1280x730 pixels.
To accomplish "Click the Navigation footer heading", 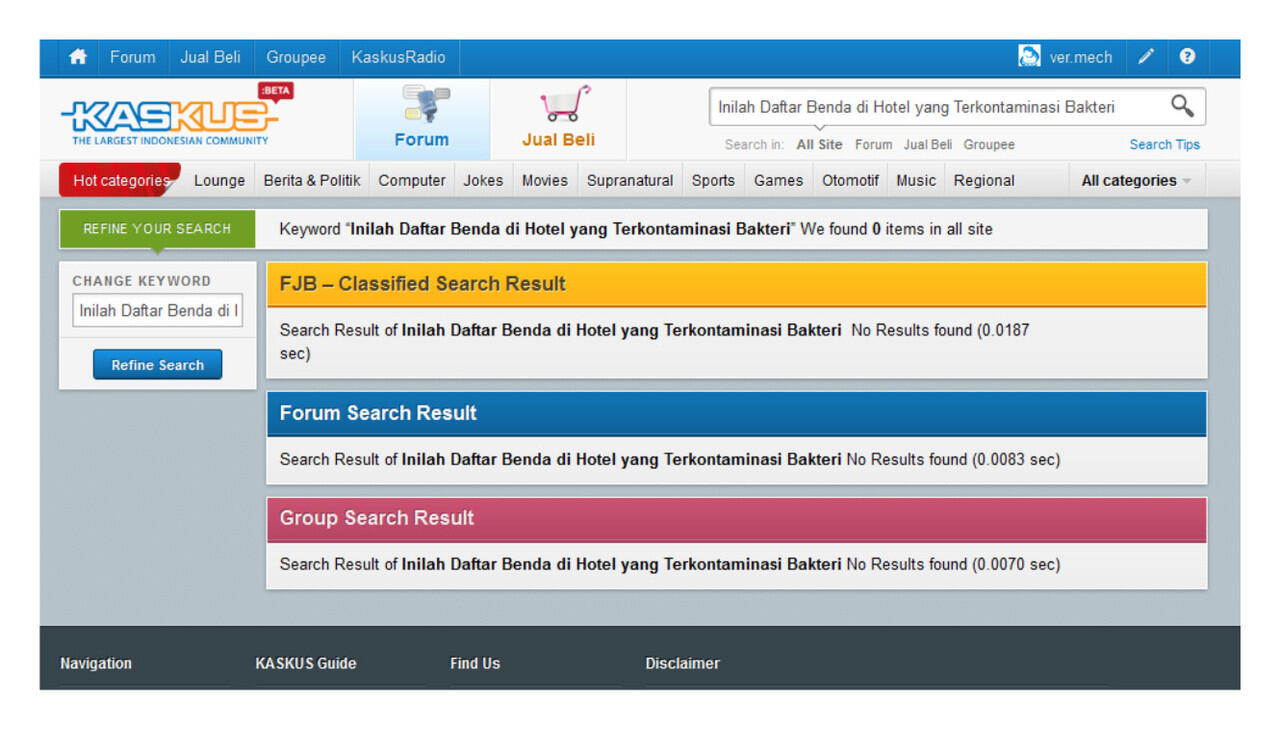I will pyautogui.click(x=96, y=663).
